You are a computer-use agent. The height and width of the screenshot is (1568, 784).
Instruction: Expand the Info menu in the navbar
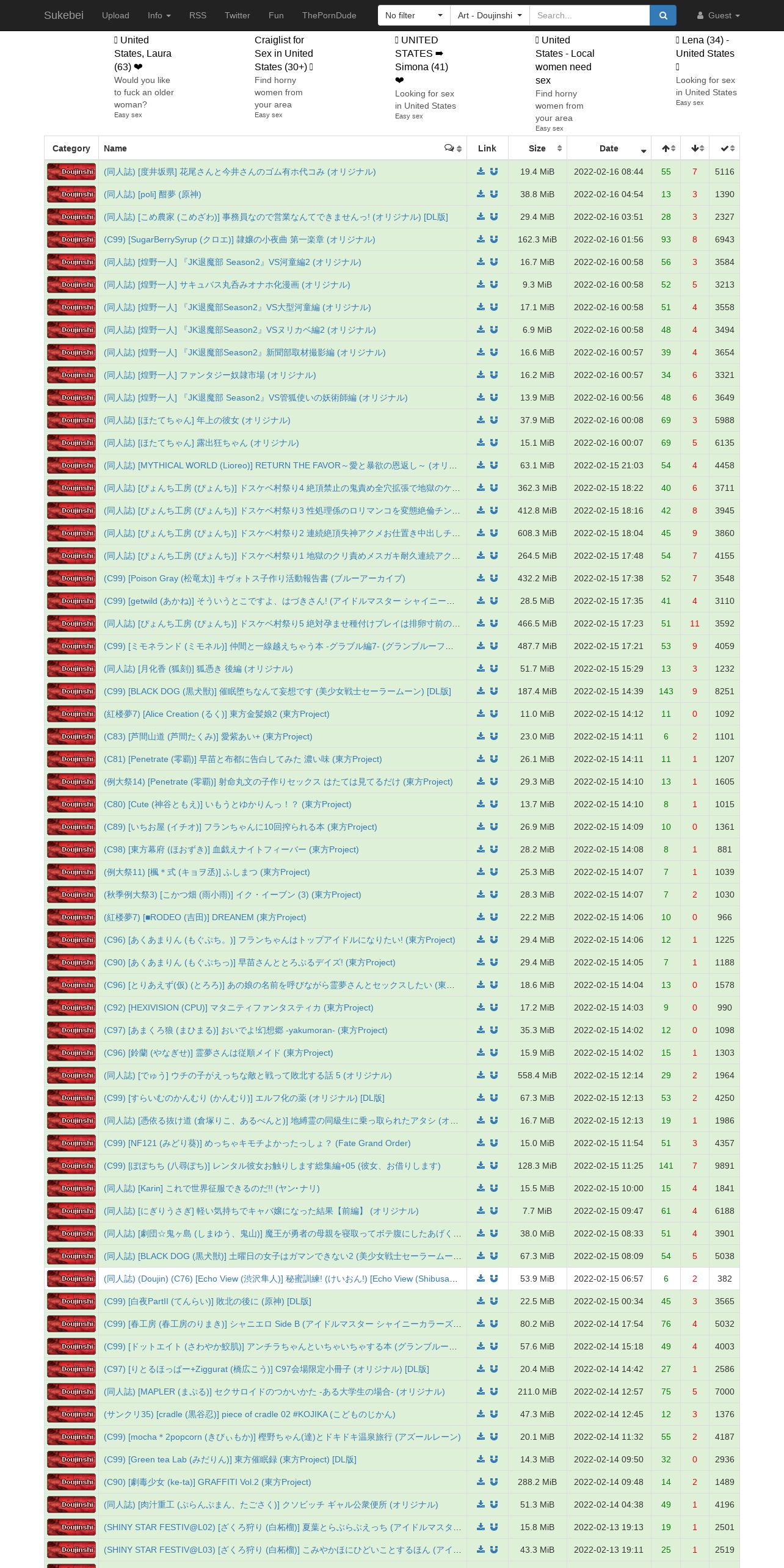159,15
